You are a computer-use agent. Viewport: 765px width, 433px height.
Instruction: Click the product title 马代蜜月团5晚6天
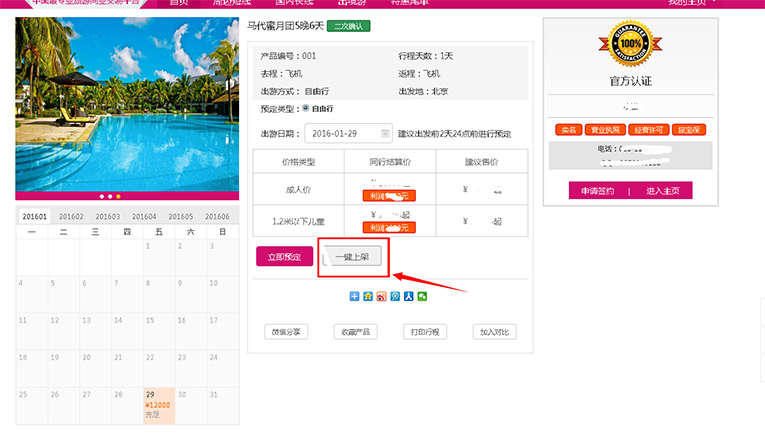click(285, 26)
